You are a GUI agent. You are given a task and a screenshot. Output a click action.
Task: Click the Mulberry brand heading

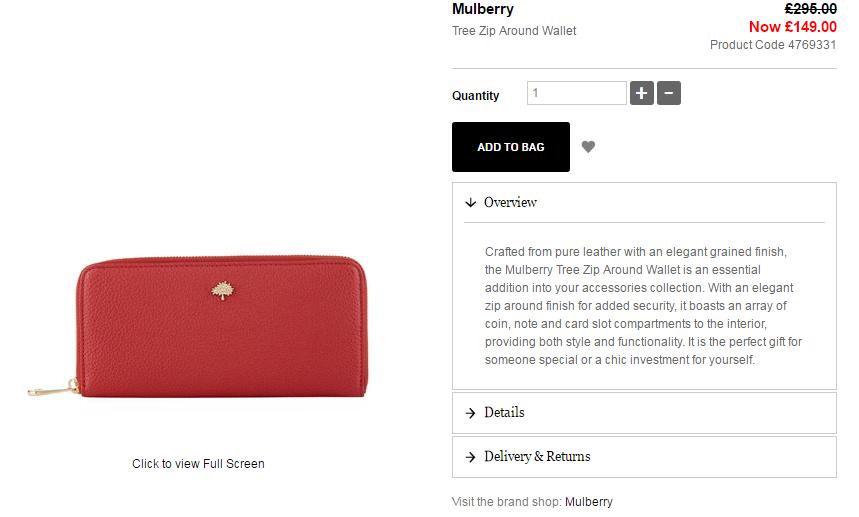pyautogui.click(x=483, y=10)
